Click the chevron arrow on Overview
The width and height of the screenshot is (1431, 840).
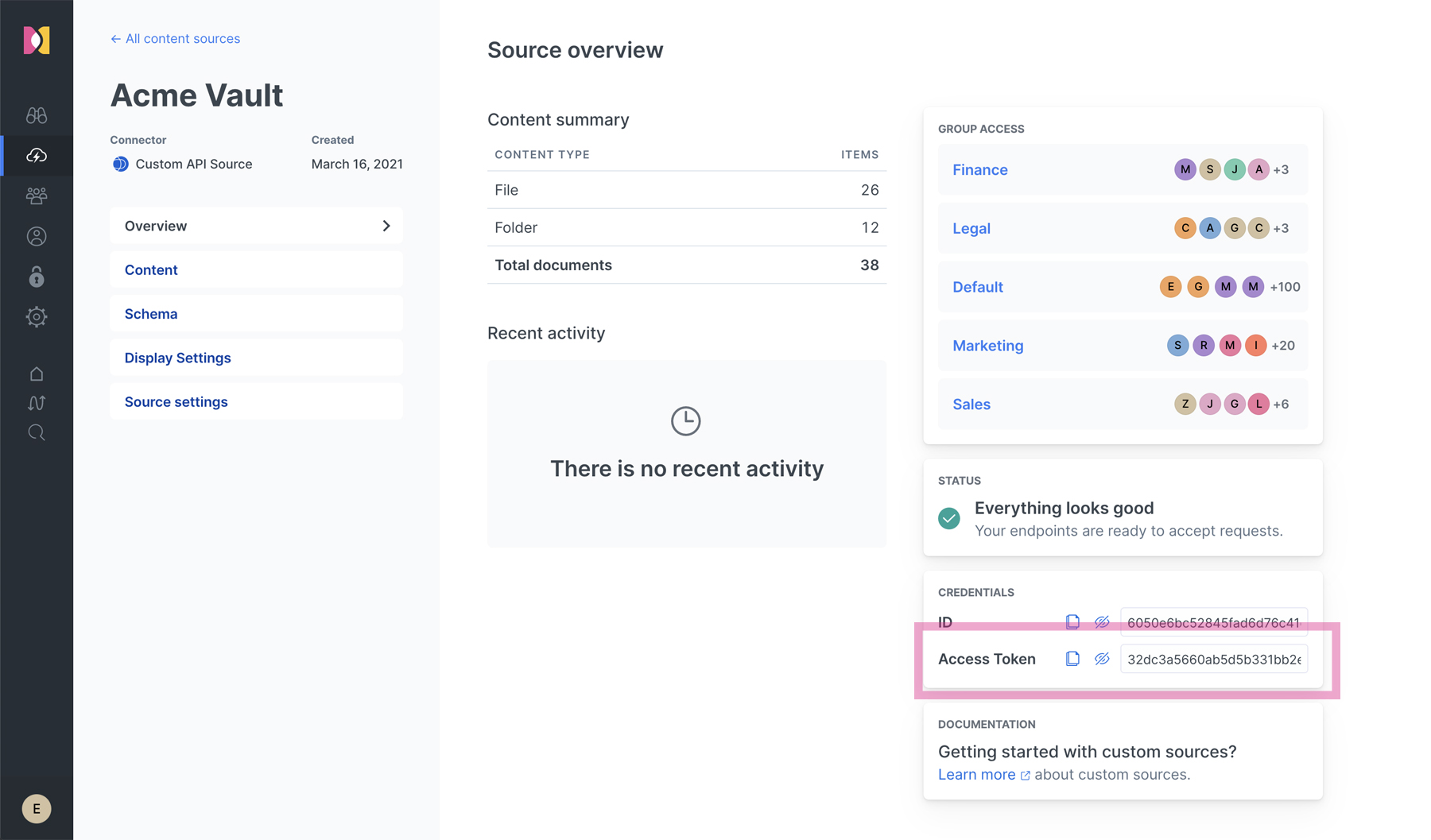[386, 226]
